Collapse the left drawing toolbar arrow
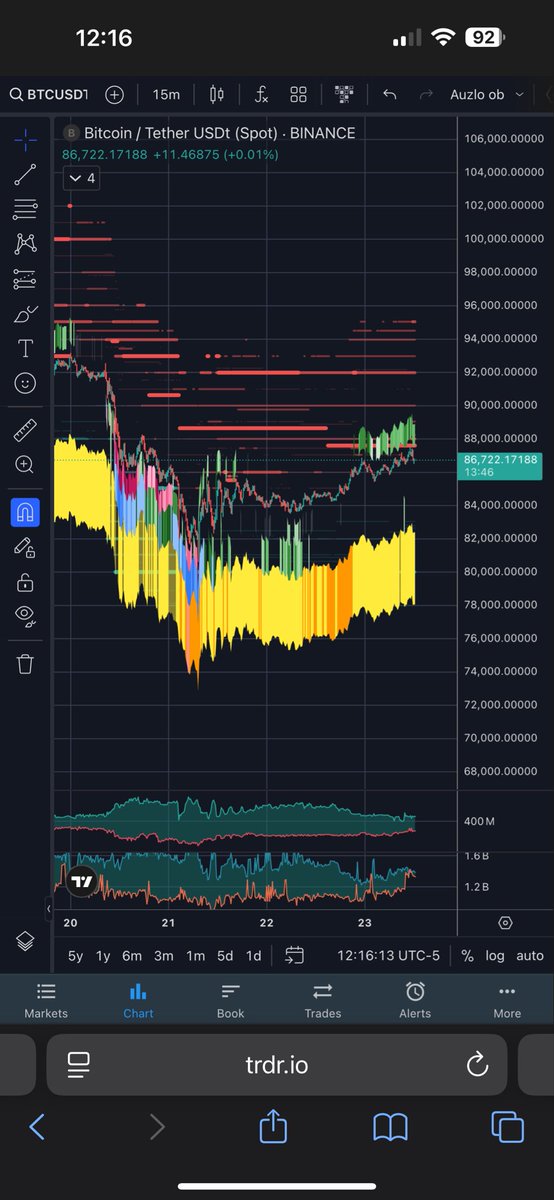Image resolution: width=554 pixels, height=1200 pixels. pos(49,908)
